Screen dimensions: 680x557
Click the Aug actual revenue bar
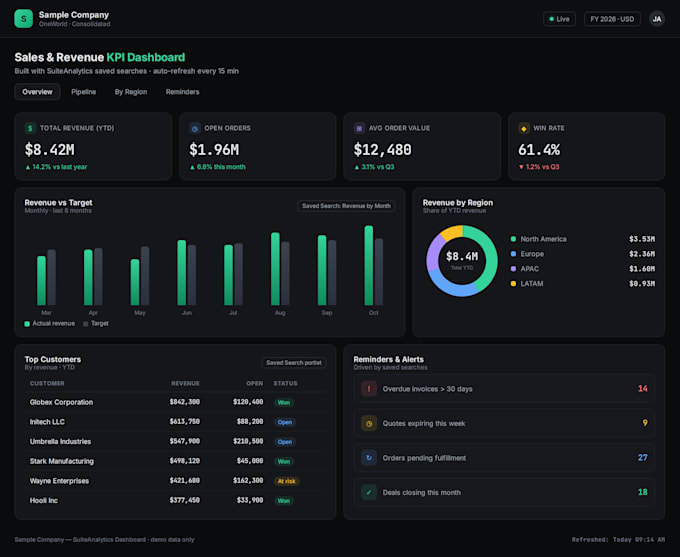[275, 269]
